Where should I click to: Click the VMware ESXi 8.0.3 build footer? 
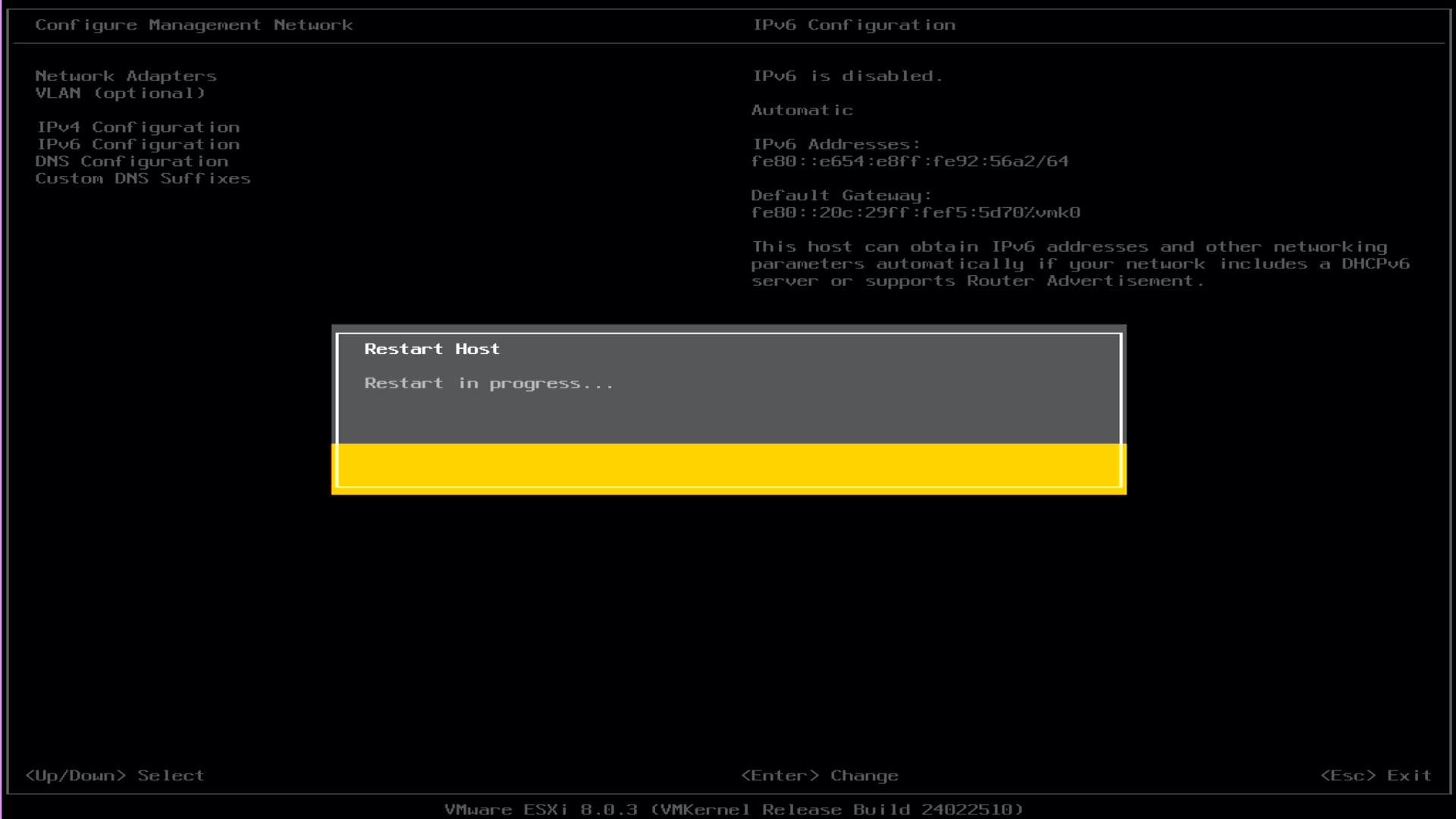pyautogui.click(x=733, y=809)
